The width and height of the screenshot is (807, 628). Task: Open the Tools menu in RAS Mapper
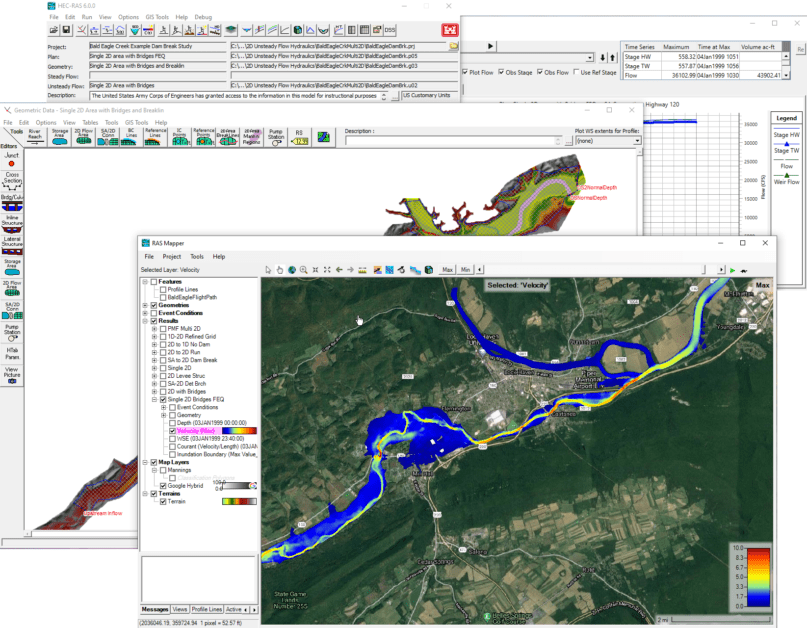click(x=197, y=256)
